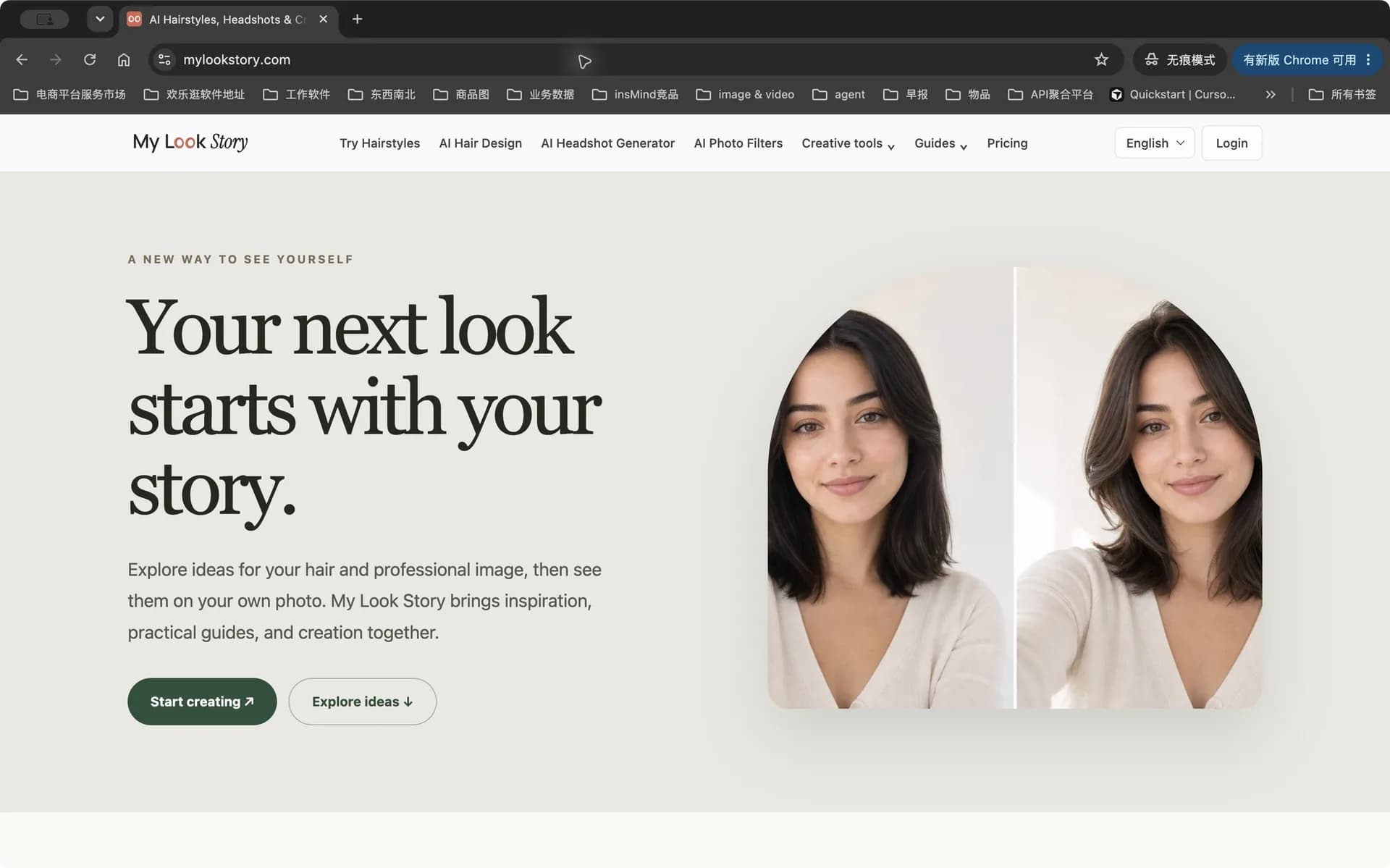Open the 电商平台服务市场 bookmark folder
This screenshot has width=1390, height=868.
pos(69,94)
